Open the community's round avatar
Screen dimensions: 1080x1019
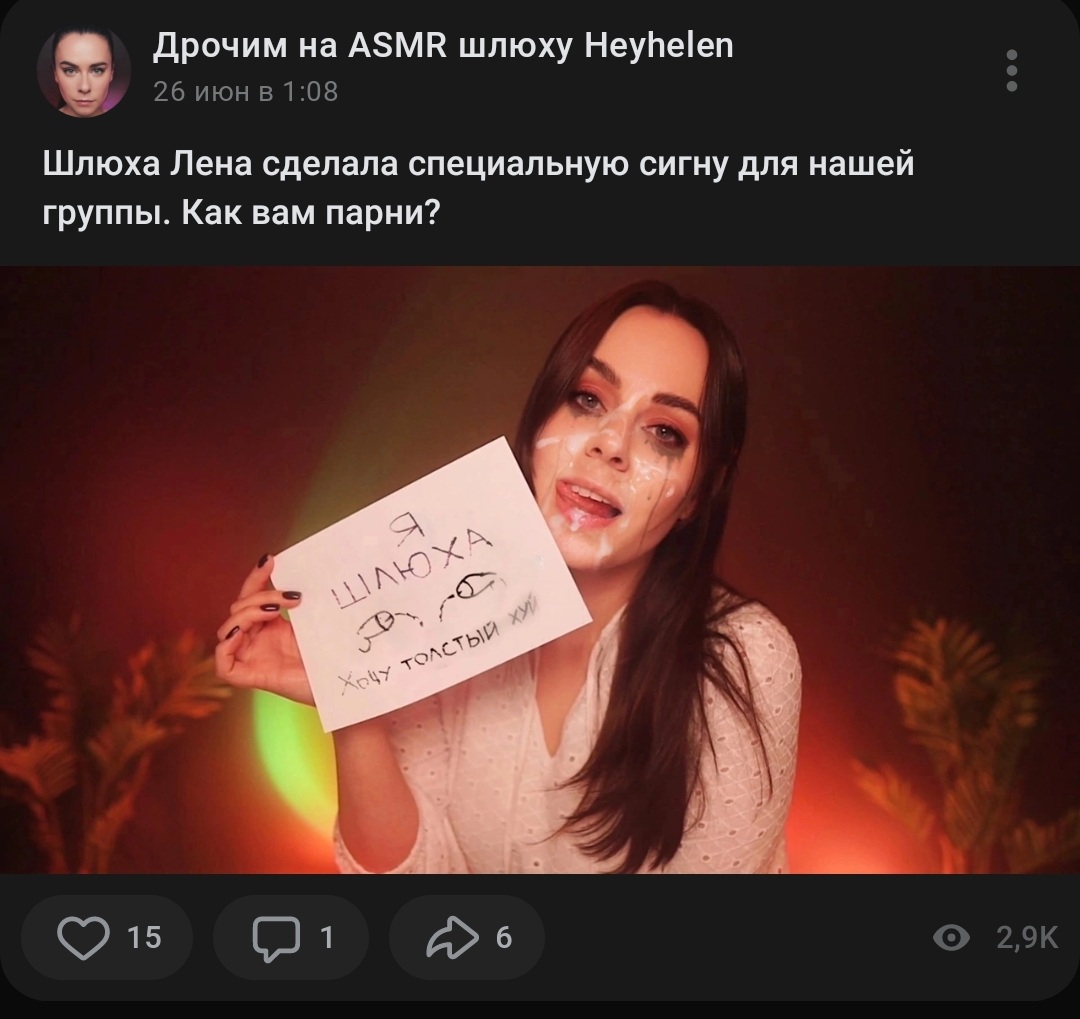(x=84, y=71)
